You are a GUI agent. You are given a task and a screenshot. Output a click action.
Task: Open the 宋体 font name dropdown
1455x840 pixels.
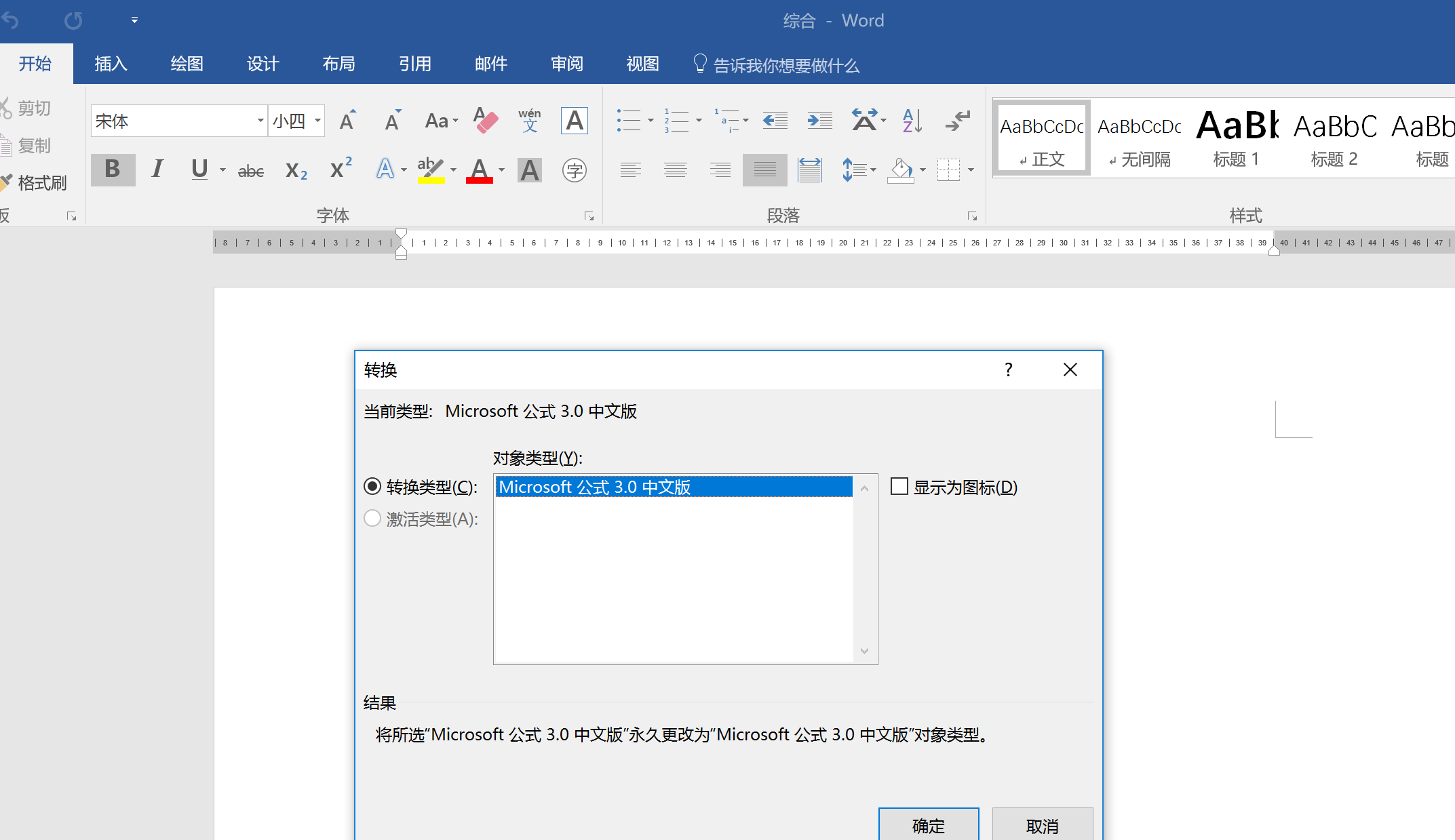[260, 121]
